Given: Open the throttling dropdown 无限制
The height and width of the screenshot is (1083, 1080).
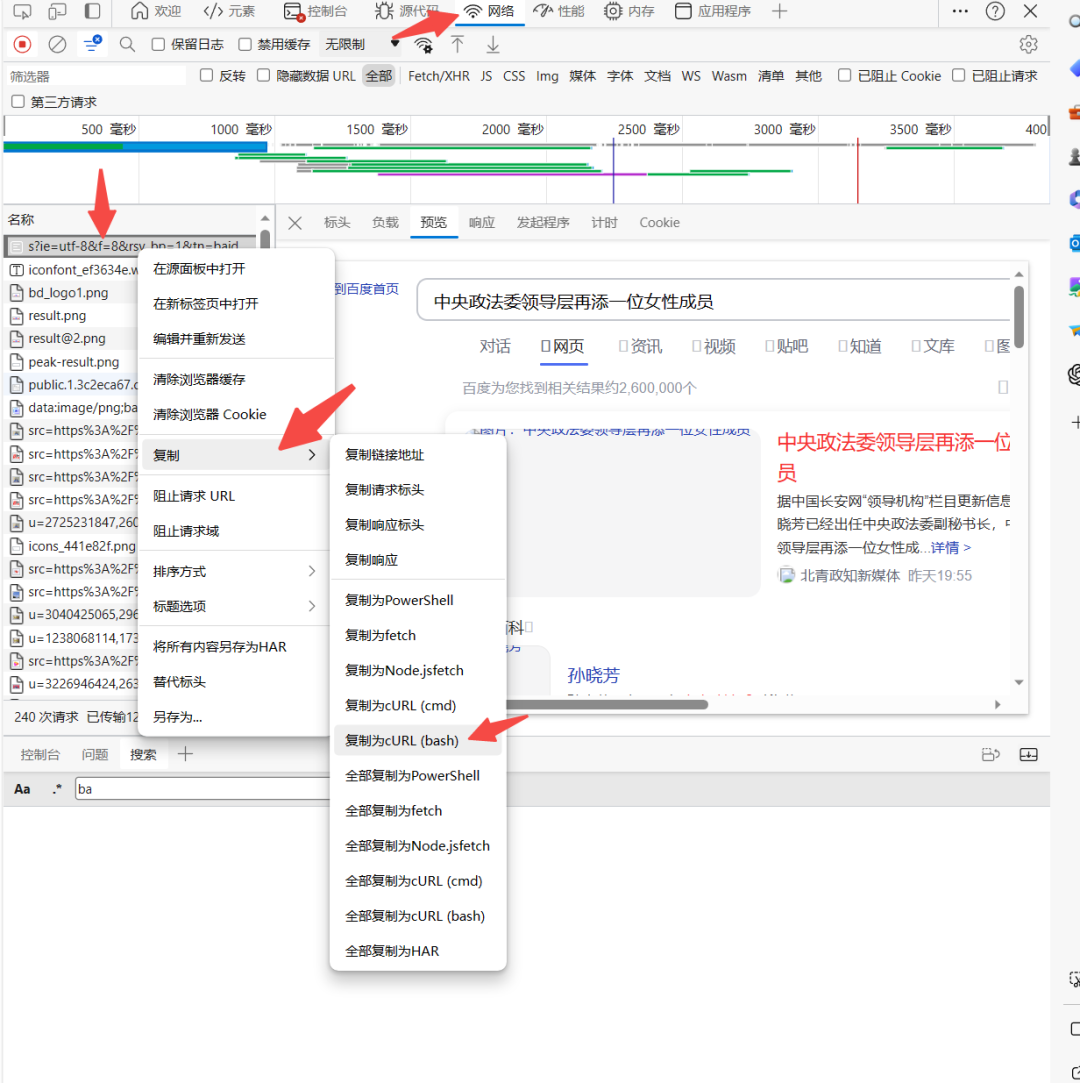Looking at the screenshot, I should (x=362, y=45).
